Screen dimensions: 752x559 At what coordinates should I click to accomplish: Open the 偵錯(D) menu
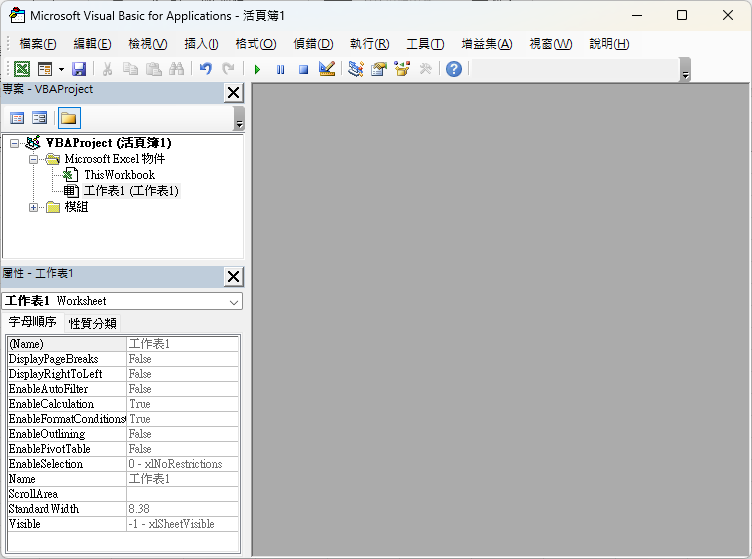click(x=313, y=44)
